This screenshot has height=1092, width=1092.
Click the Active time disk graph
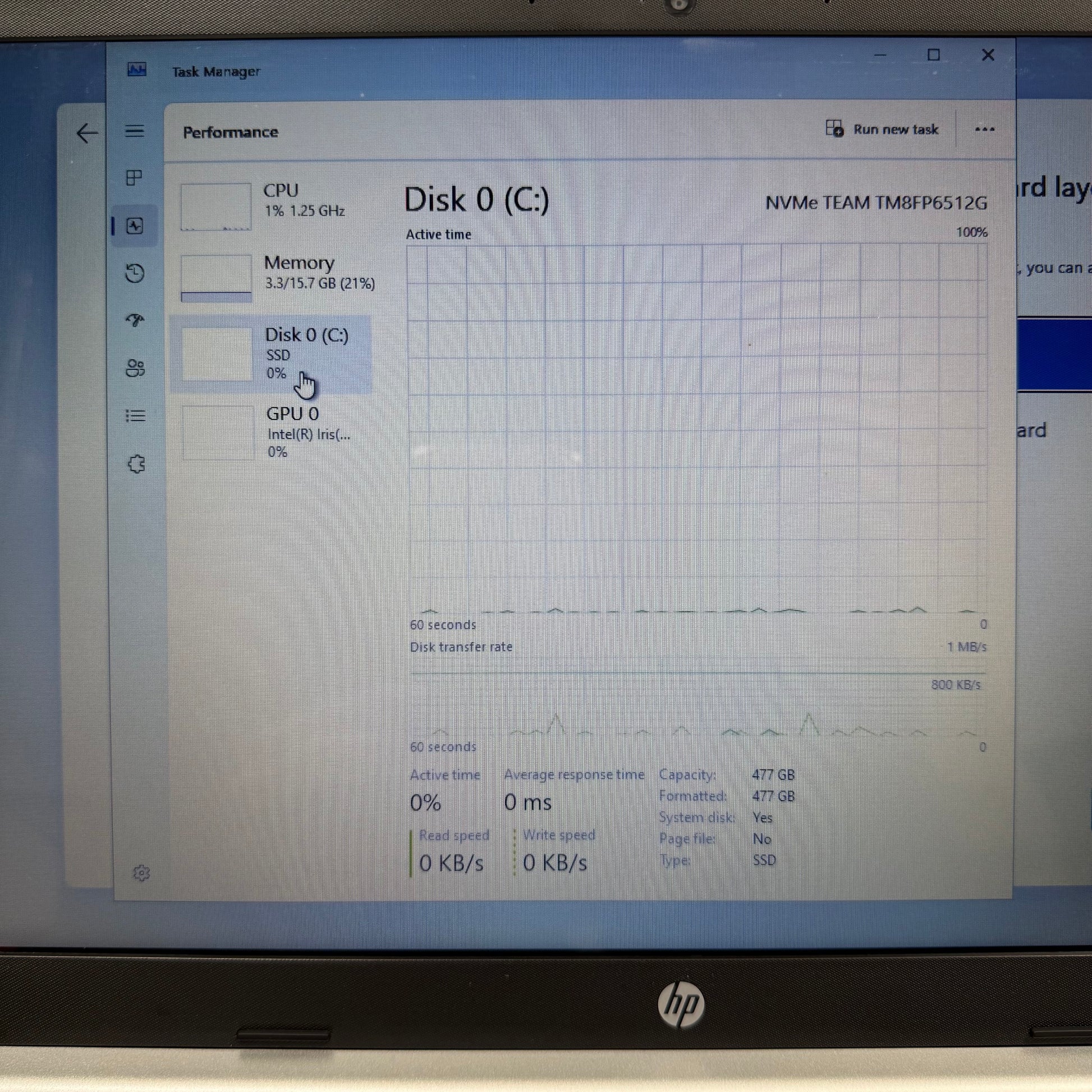(x=696, y=430)
